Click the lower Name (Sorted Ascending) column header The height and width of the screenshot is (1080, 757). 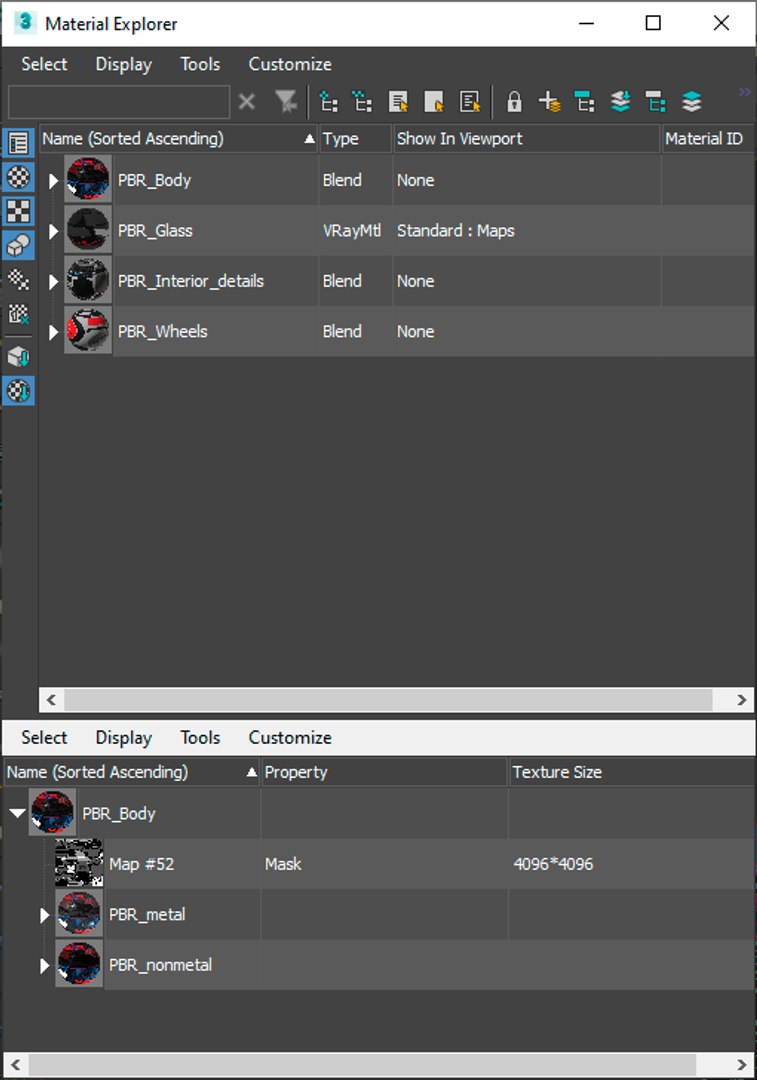pyautogui.click(x=132, y=773)
